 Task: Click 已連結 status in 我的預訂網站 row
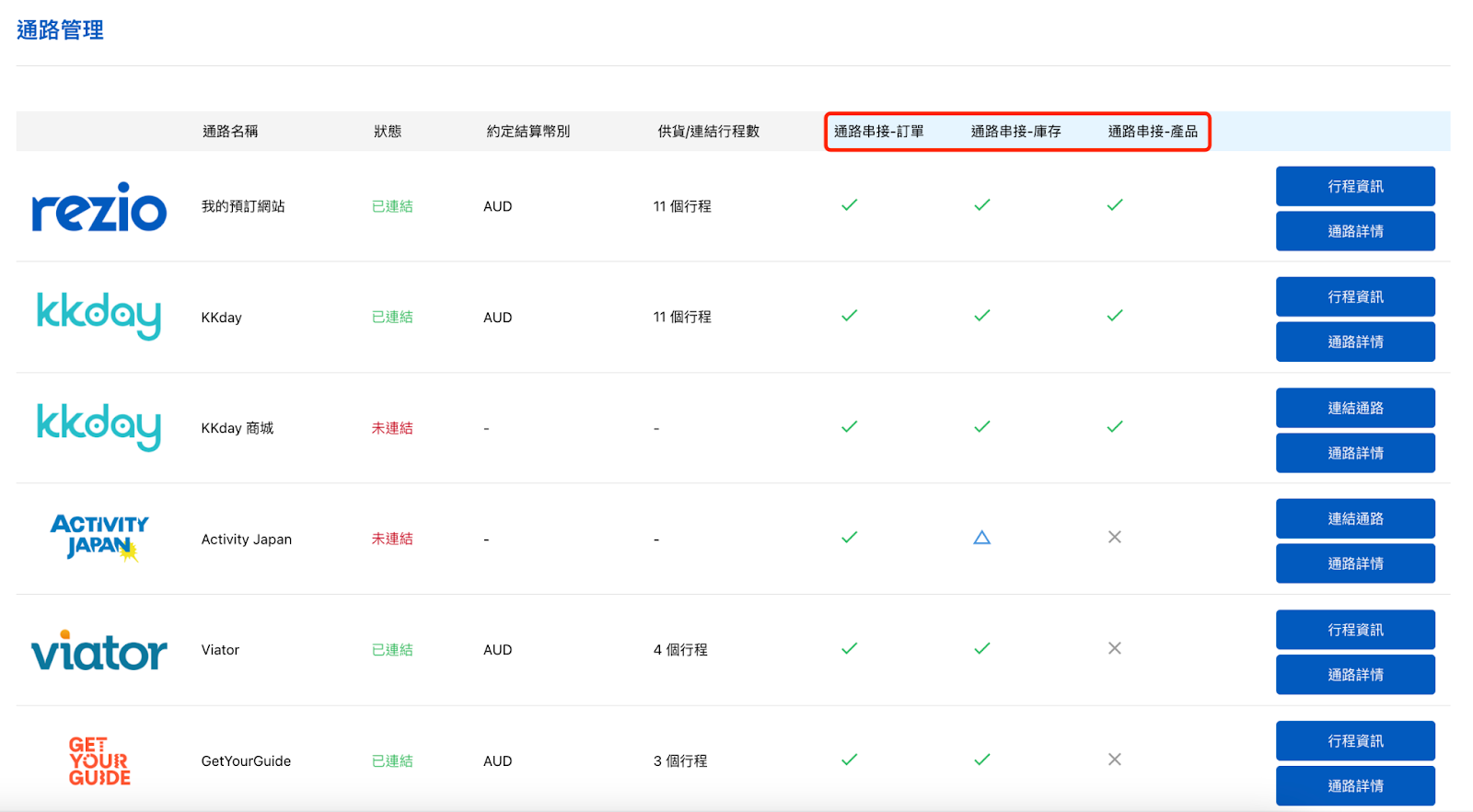[x=392, y=206]
